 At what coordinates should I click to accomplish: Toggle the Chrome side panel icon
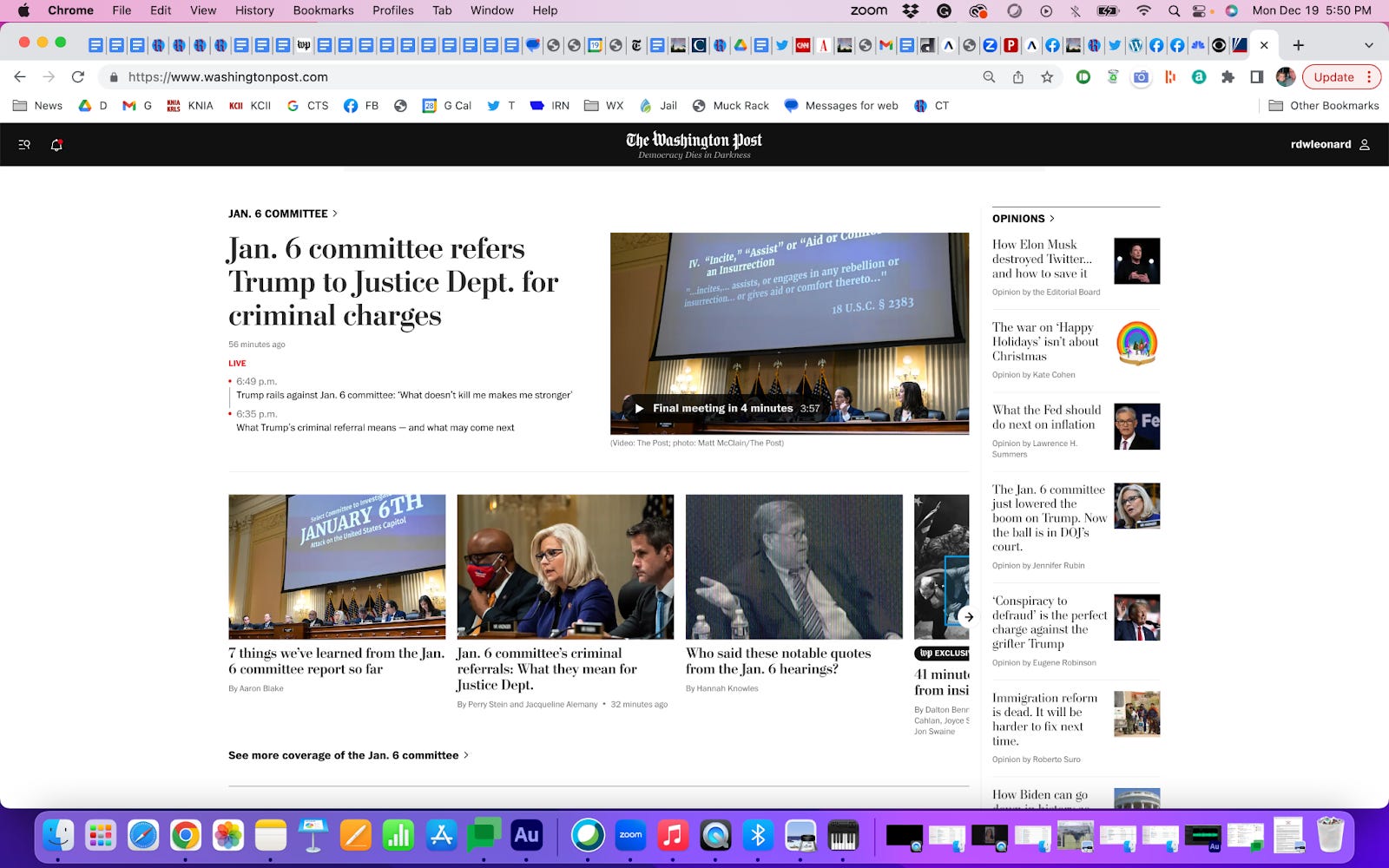1256,77
